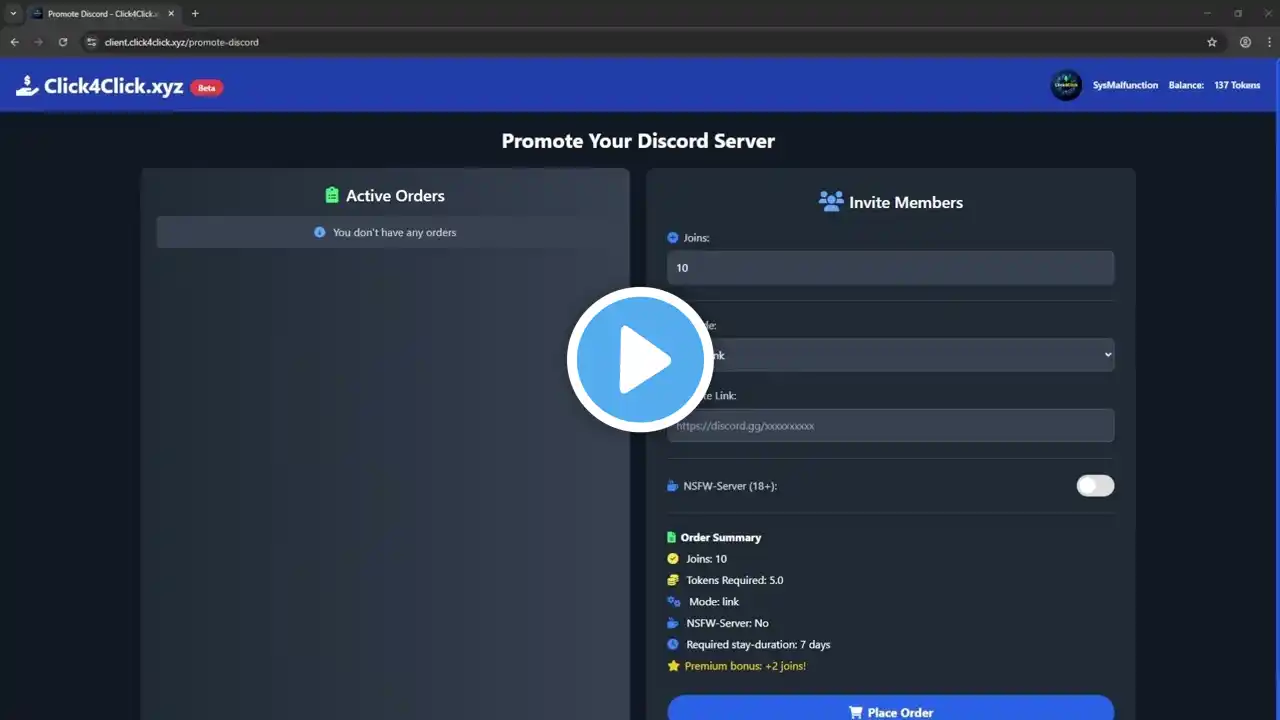This screenshot has height=720, width=1280.
Task: Click the Order Summary document icon
Action: pyautogui.click(x=672, y=537)
